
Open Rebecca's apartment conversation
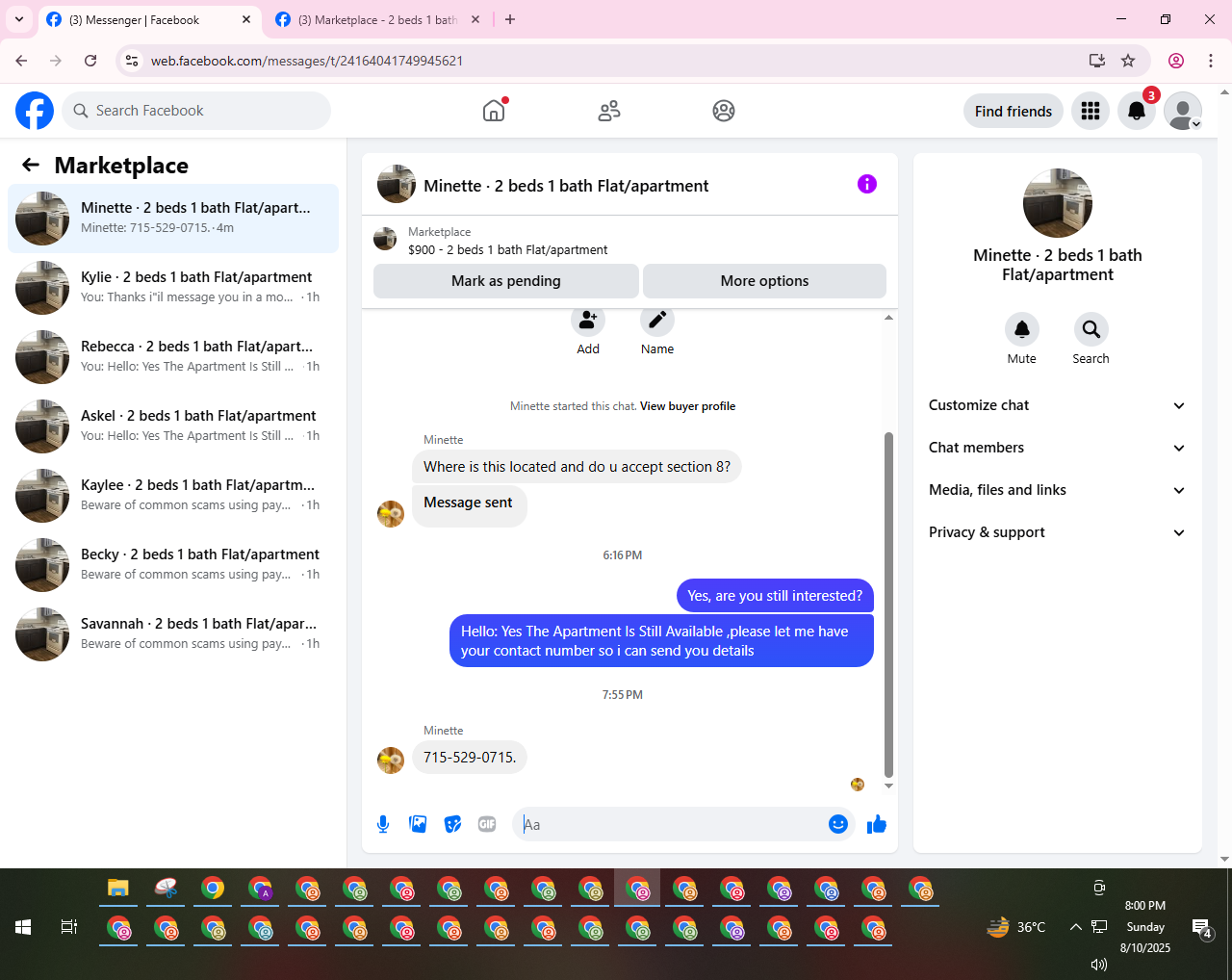173,357
